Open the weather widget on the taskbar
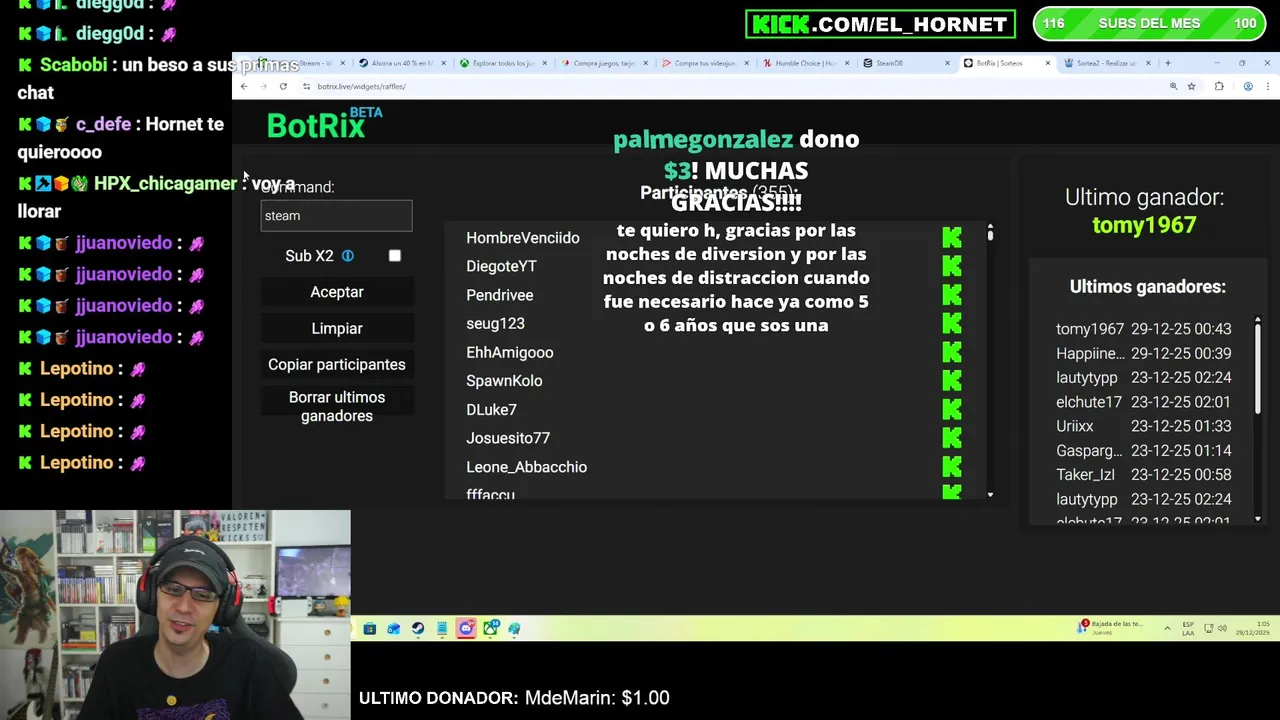The height and width of the screenshot is (720, 1280). 1108,628
